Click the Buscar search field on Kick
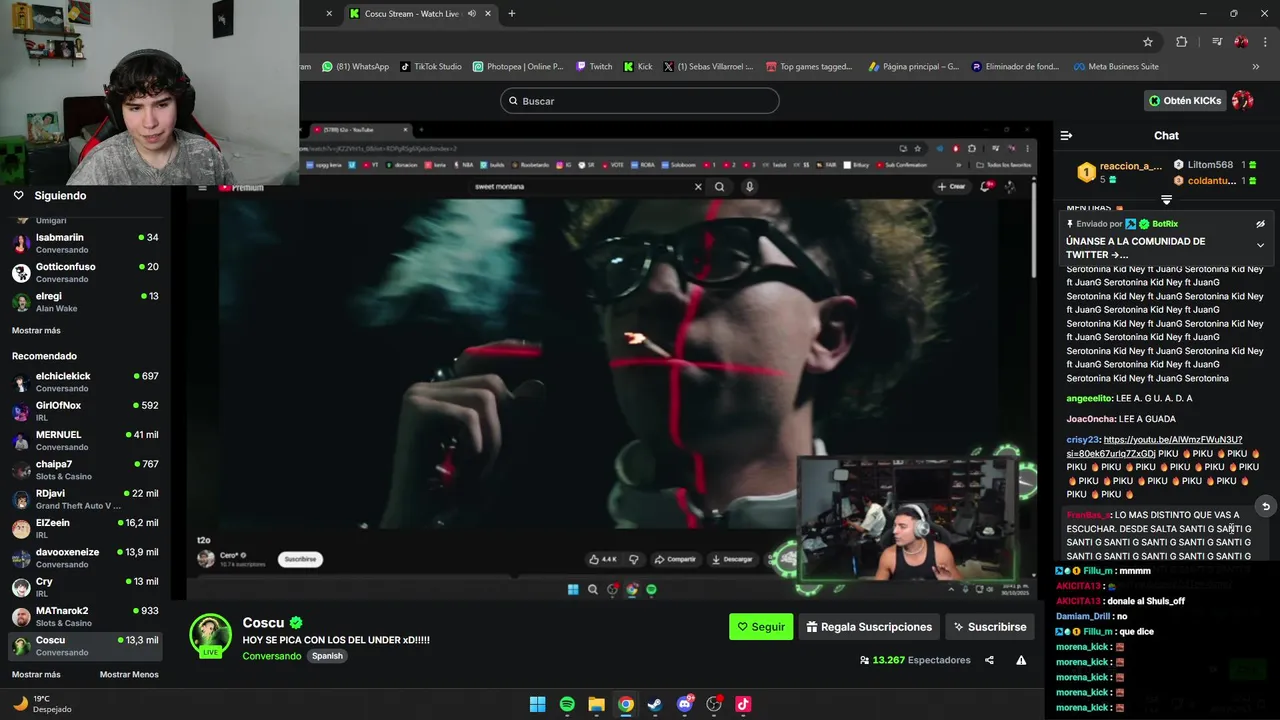The height and width of the screenshot is (720, 1280). (640, 101)
